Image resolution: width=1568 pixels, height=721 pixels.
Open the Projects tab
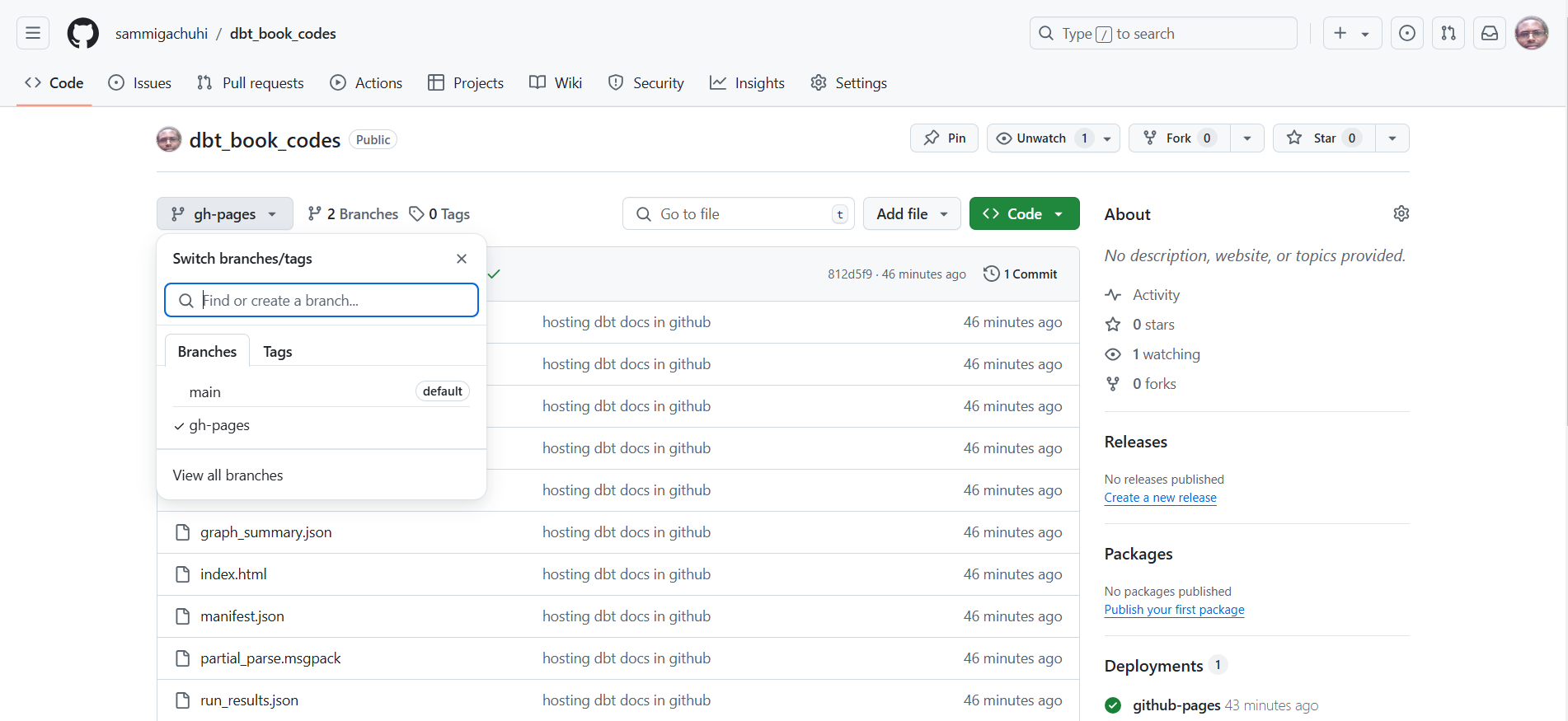[466, 82]
